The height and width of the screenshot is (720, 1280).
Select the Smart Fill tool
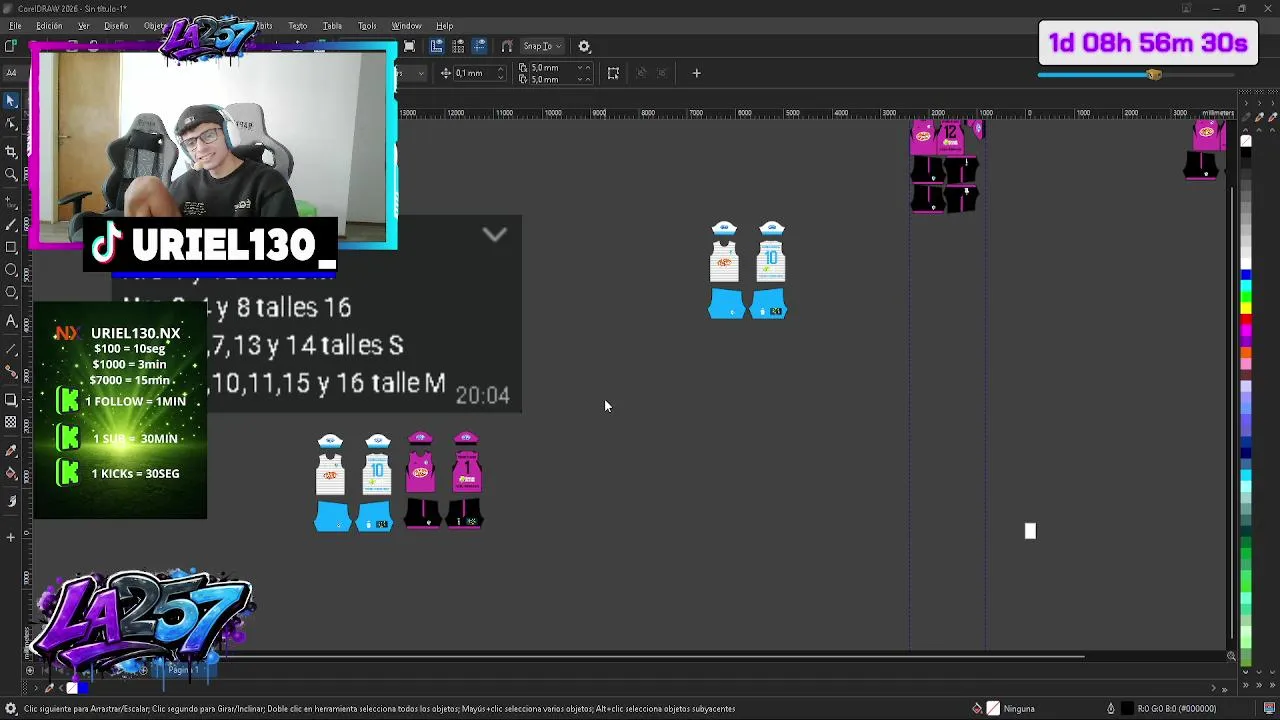tap(11, 501)
